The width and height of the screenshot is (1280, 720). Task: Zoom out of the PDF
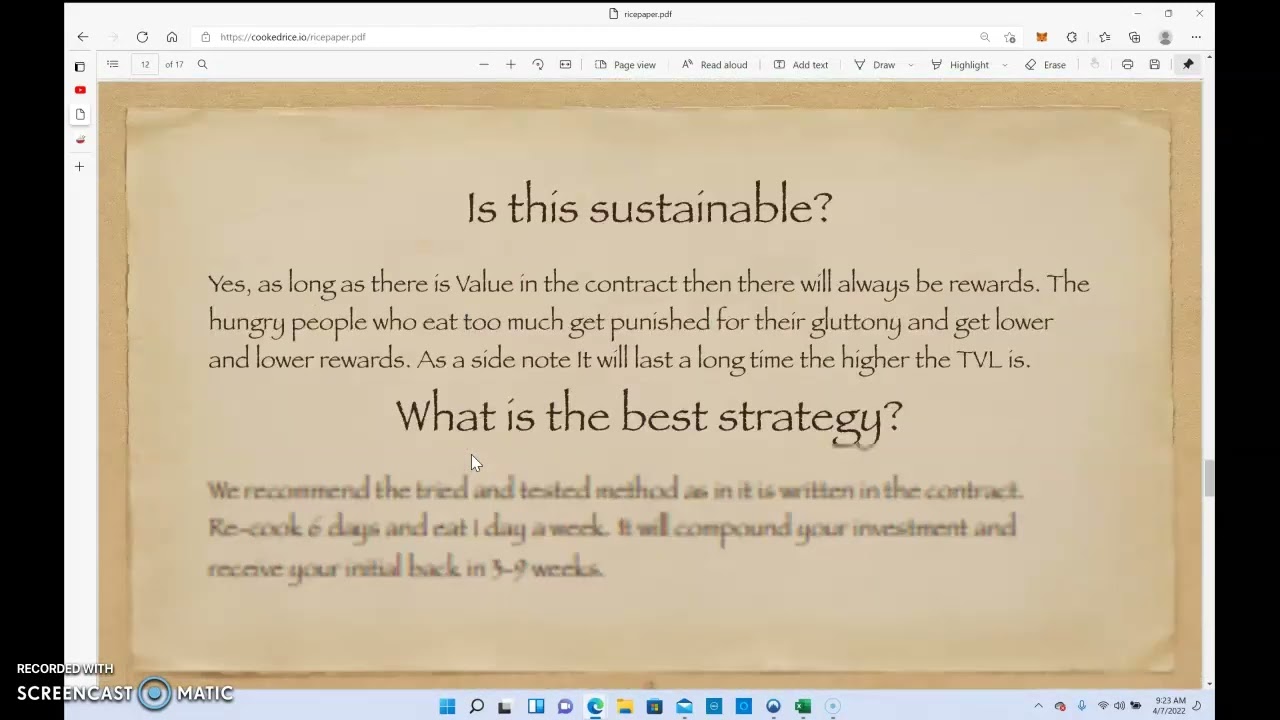(484, 64)
